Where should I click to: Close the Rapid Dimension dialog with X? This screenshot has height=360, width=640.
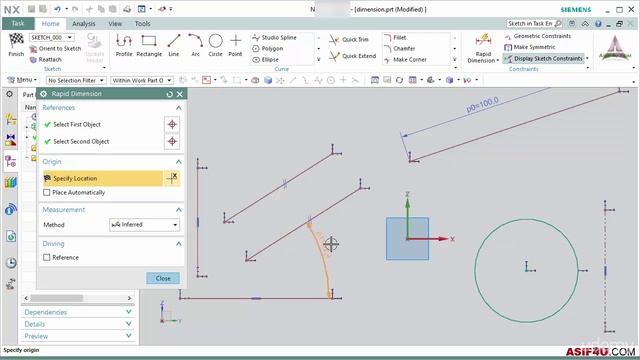point(180,94)
